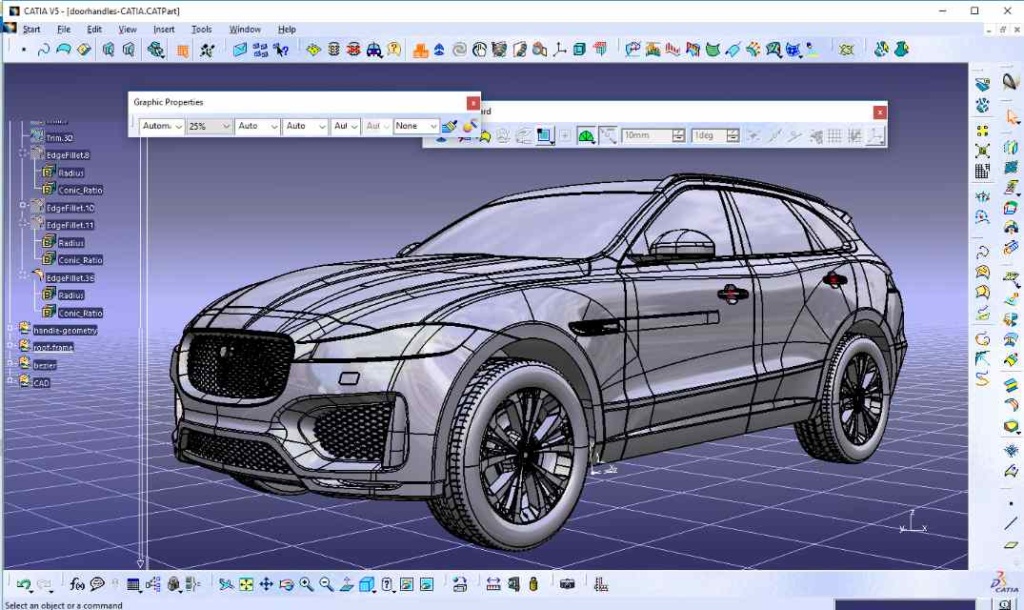Toggle the grid display in the sketch toolbar

834,135
